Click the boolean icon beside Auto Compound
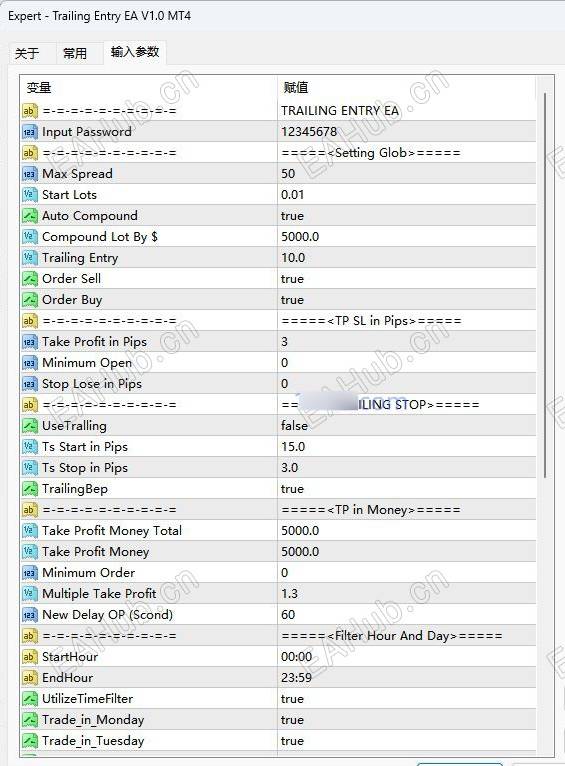This screenshot has width=565, height=766. pyautogui.click(x=30, y=216)
